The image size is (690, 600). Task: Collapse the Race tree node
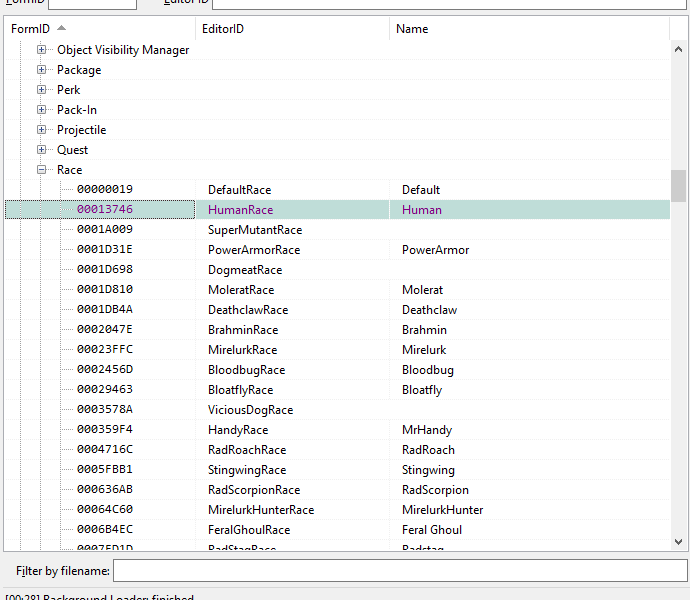click(x=42, y=170)
